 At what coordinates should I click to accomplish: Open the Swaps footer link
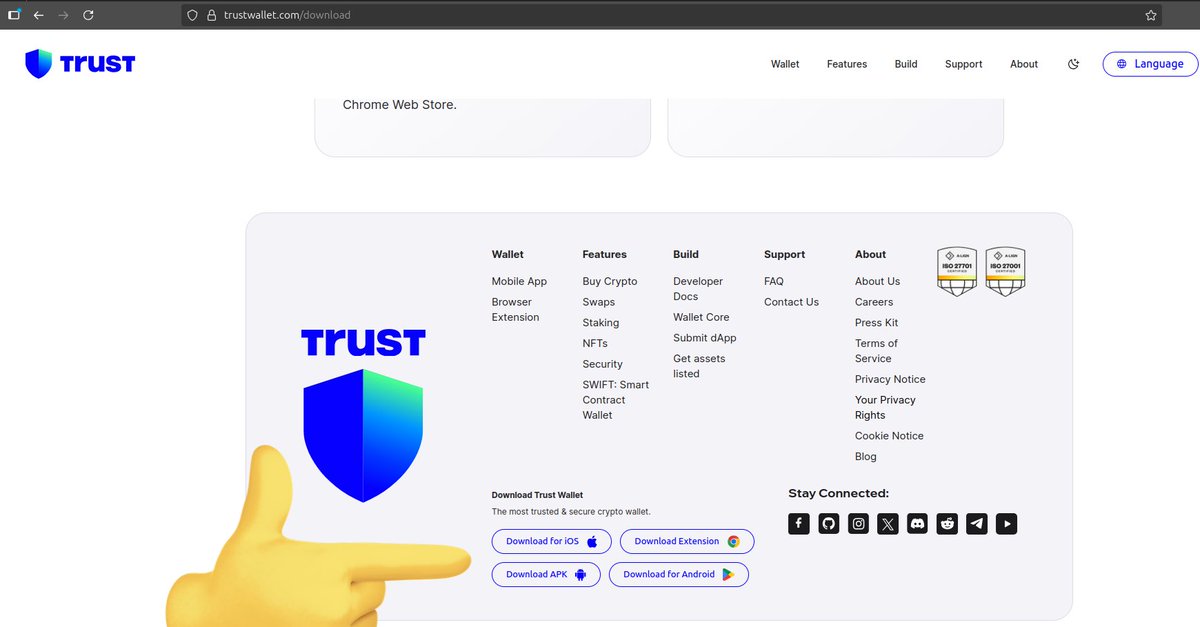[599, 302]
